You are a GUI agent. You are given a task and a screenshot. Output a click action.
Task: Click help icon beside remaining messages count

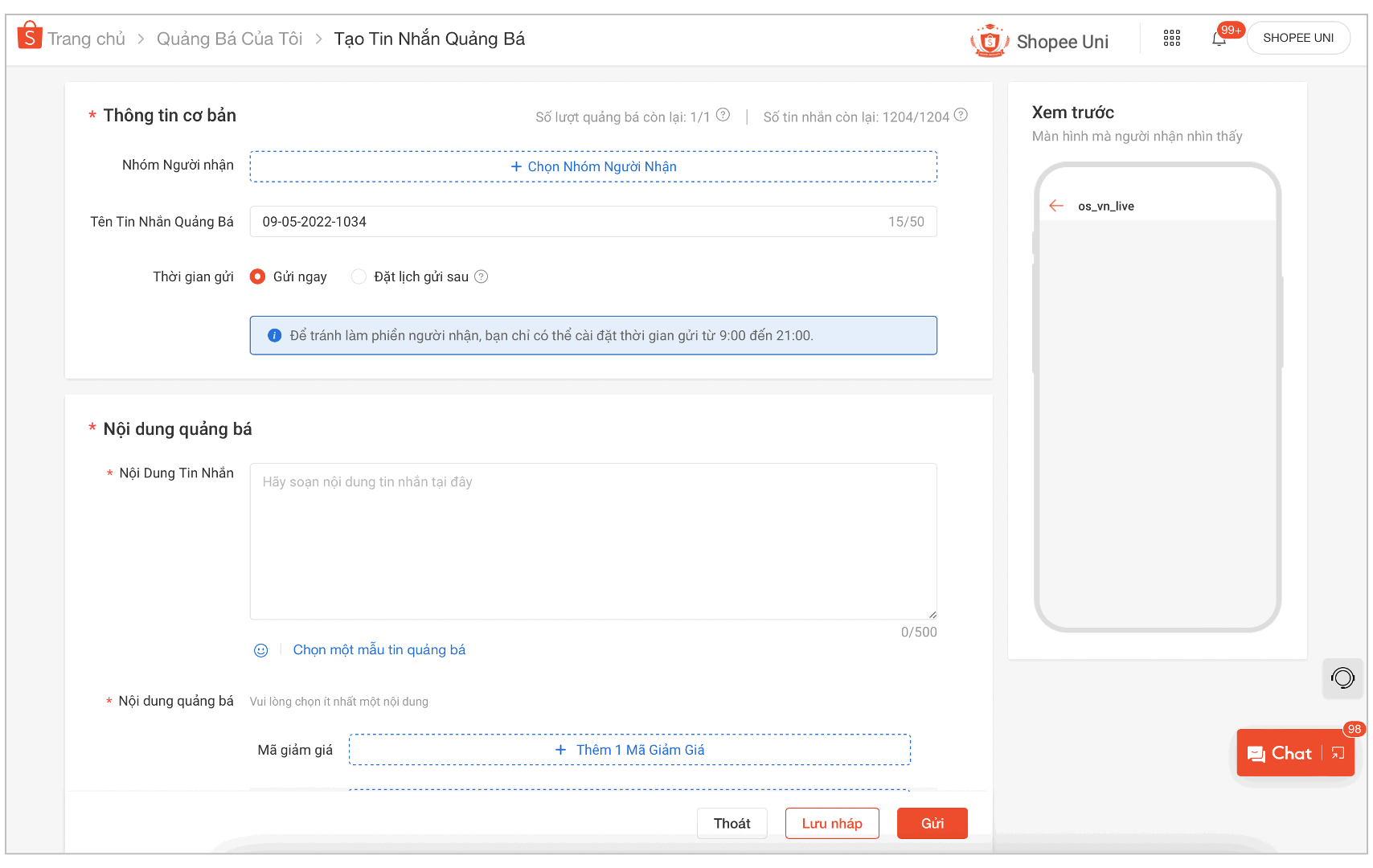click(961, 115)
